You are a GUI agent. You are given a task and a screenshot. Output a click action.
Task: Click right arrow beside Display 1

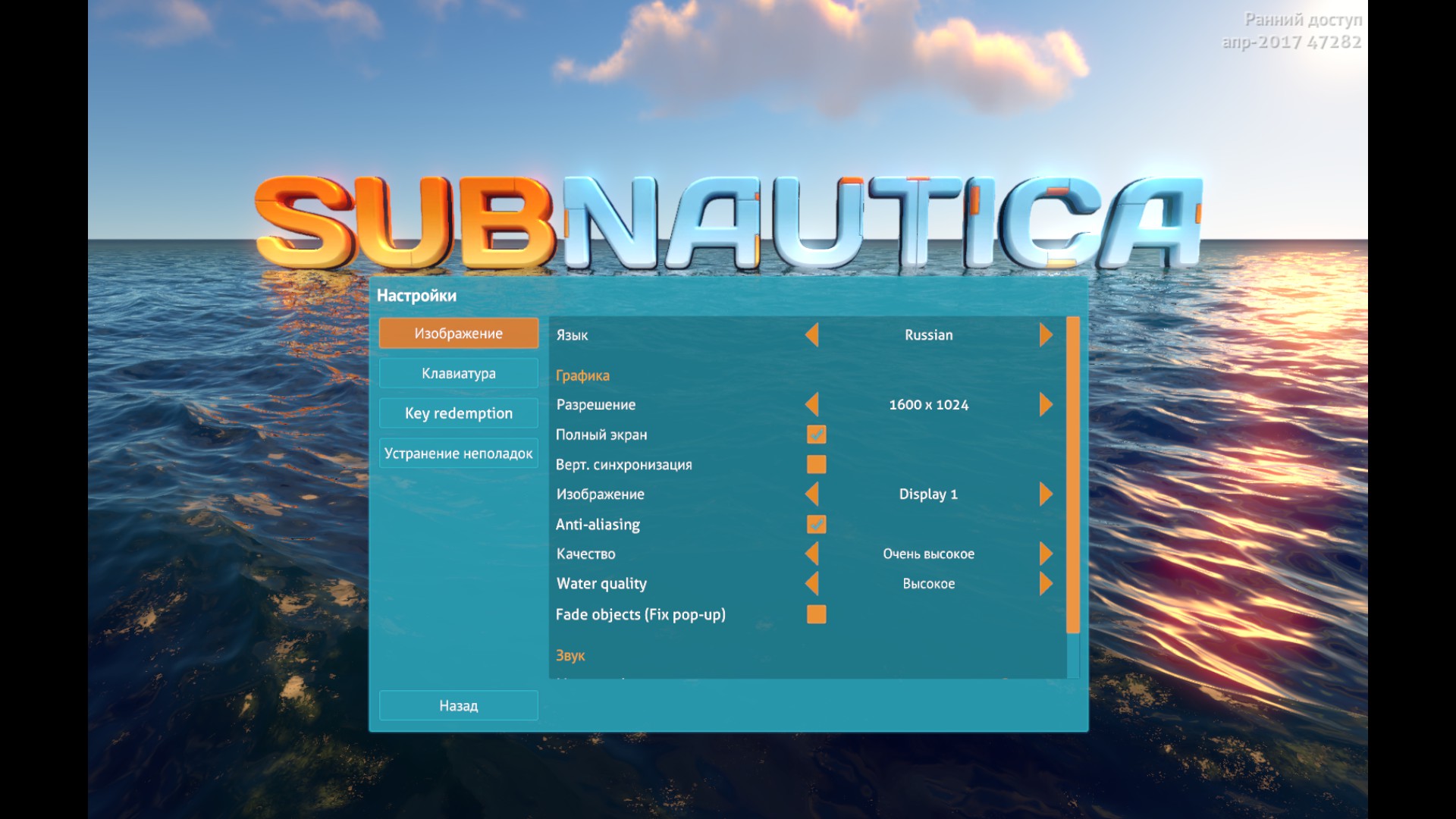pyautogui.click(x=1046, y=494)
